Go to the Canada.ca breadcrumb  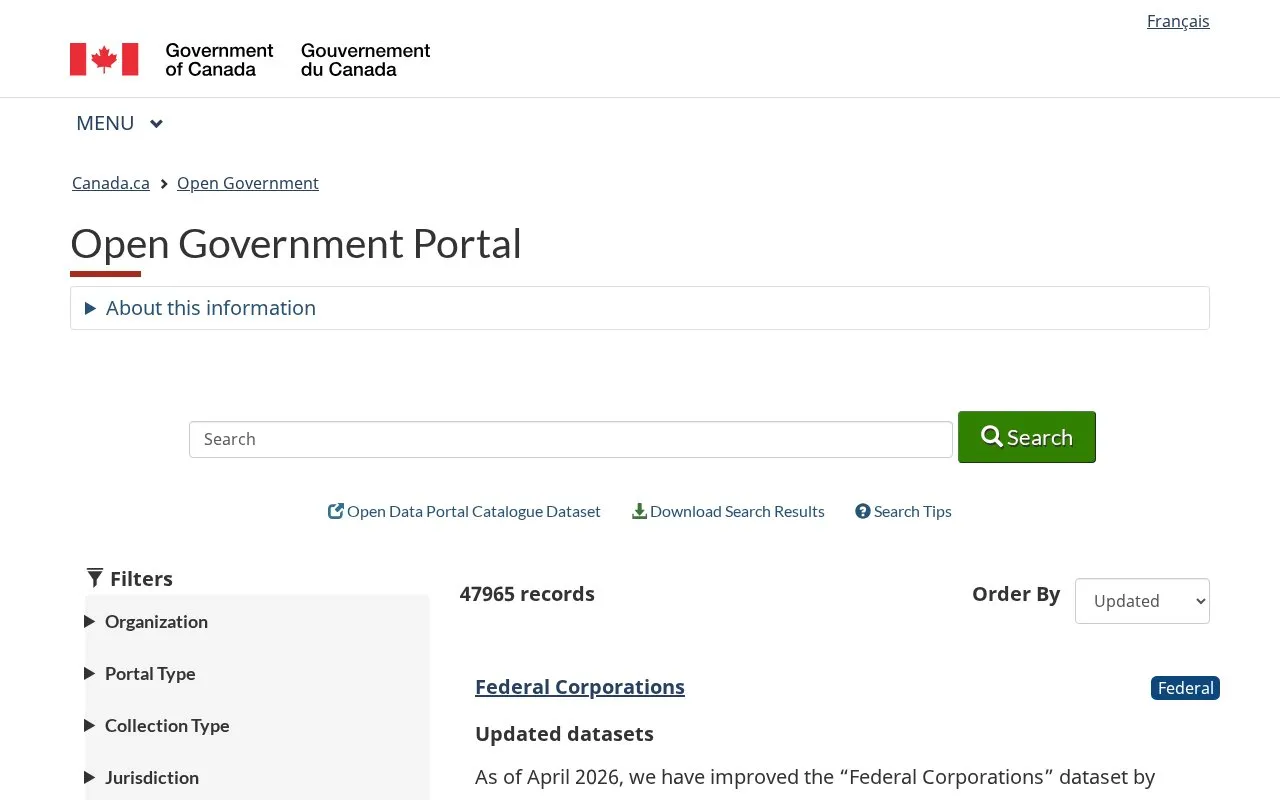[111, 183]
